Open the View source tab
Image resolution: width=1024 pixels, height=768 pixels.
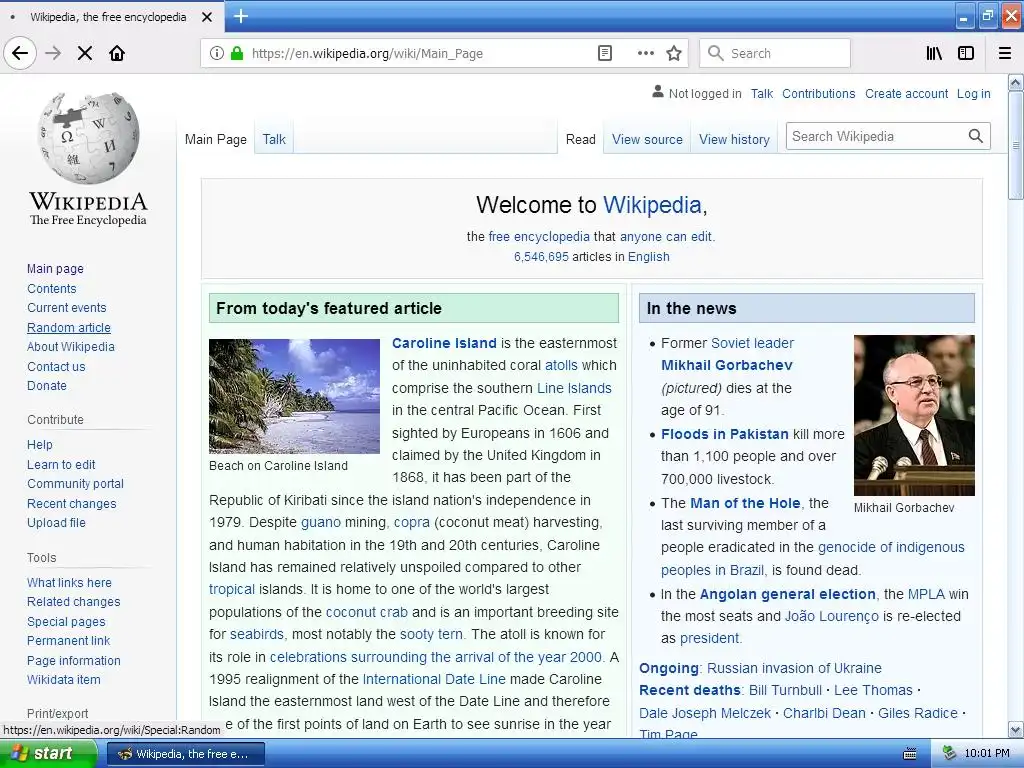[x=647, y=139]
